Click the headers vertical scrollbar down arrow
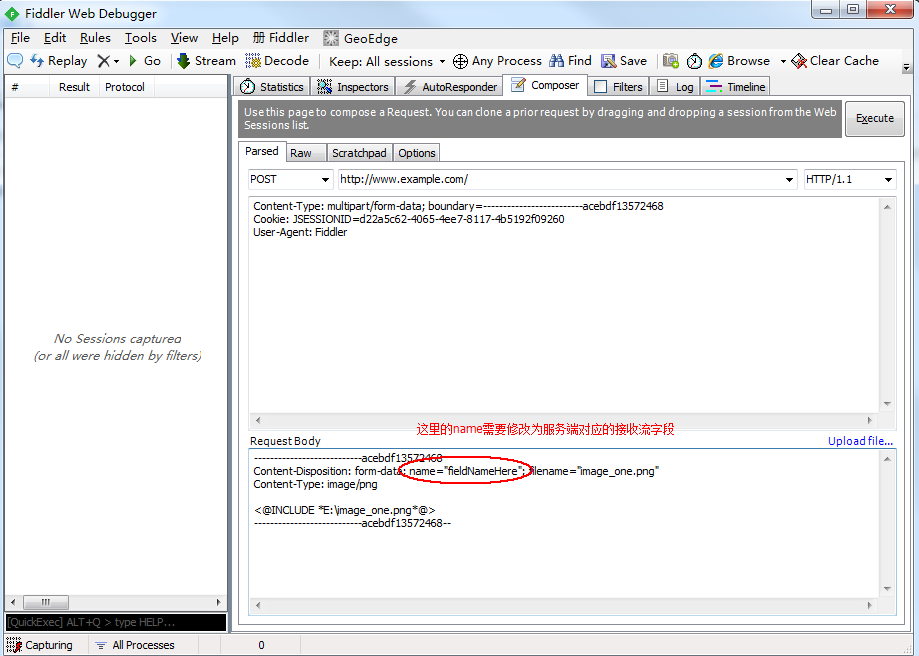919x656 pixels. click(x=887, y=404)
